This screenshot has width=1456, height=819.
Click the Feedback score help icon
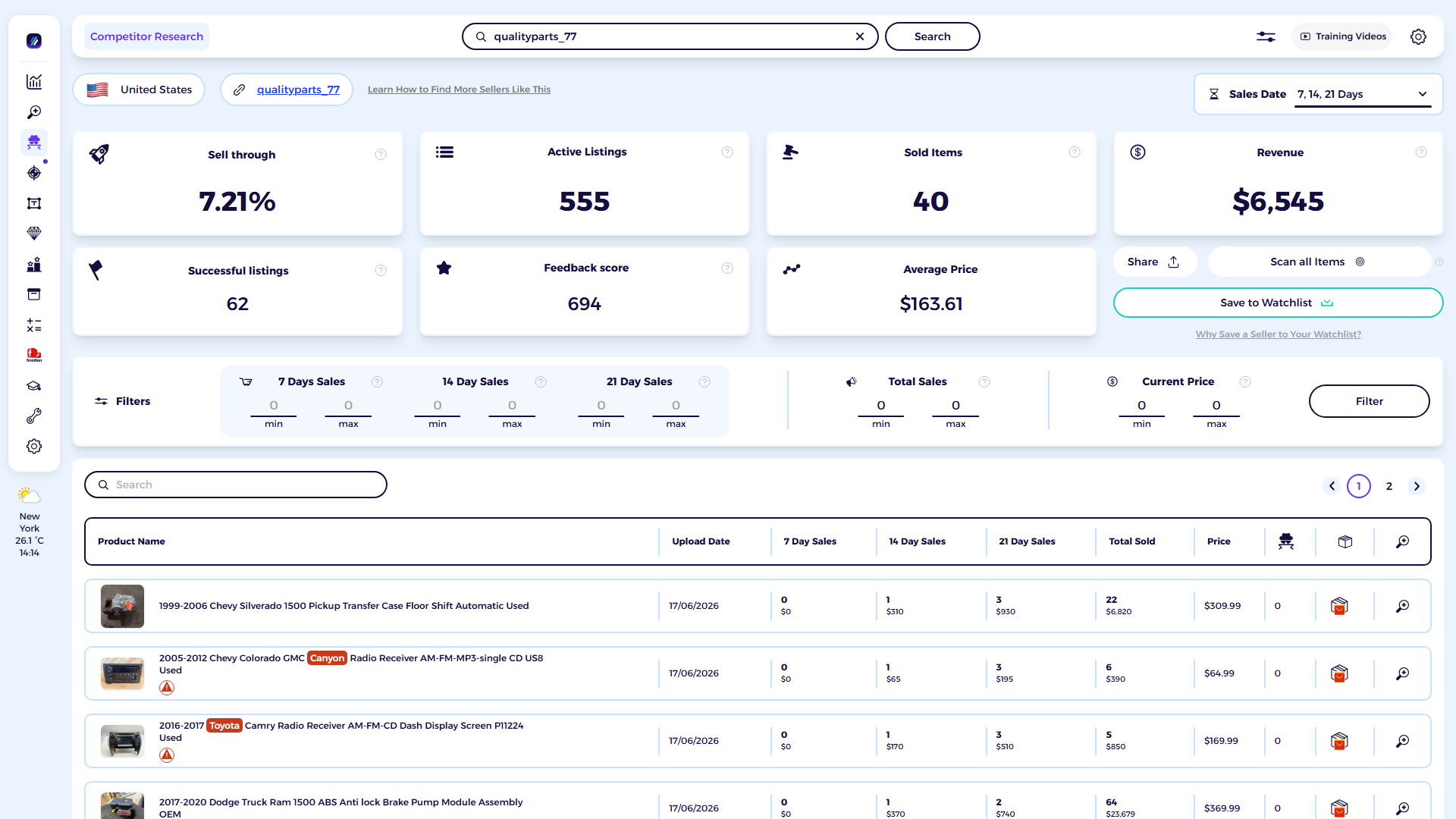click(x=727, y=268)
